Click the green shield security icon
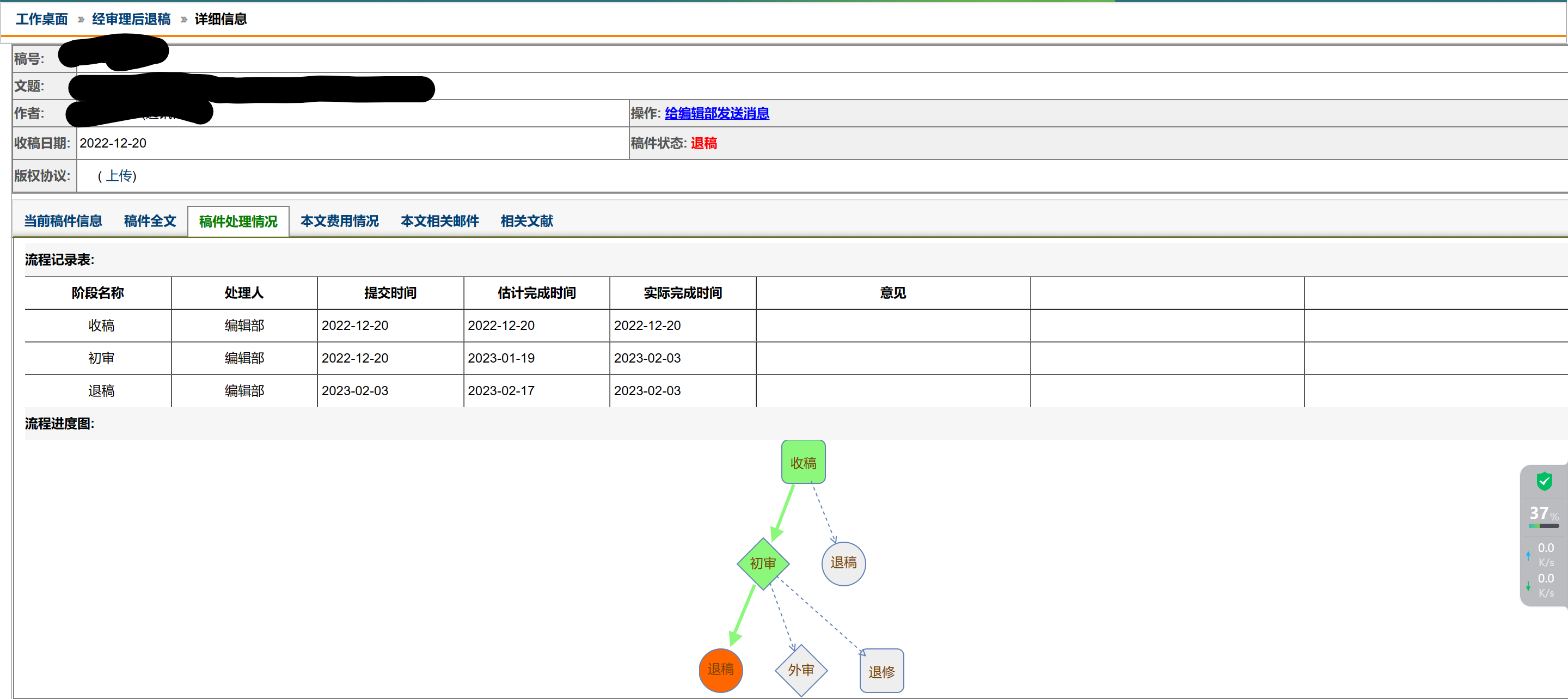The width and height of the screenshot is (1568, 699). click(x=1544, y=481)
